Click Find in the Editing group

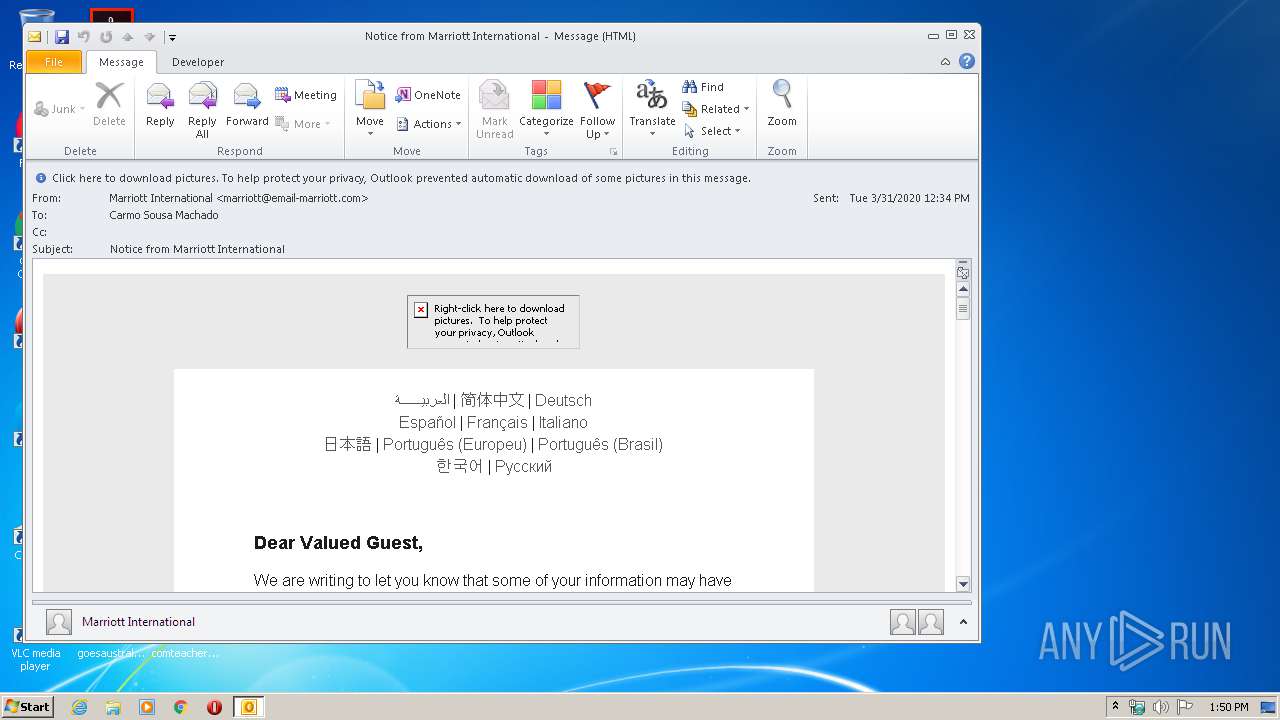[x=703, y=87]
